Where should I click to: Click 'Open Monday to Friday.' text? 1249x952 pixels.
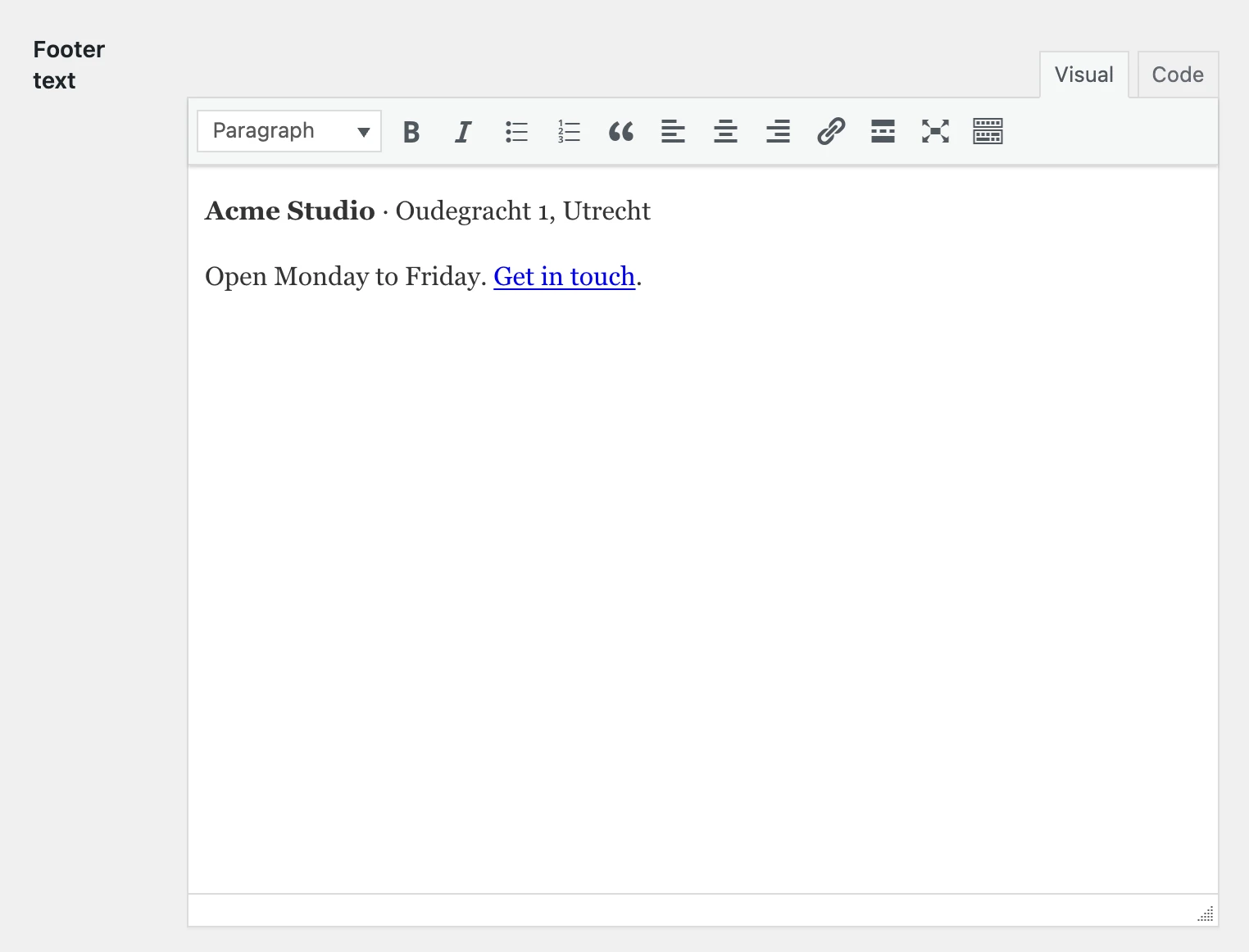(346, 277)
